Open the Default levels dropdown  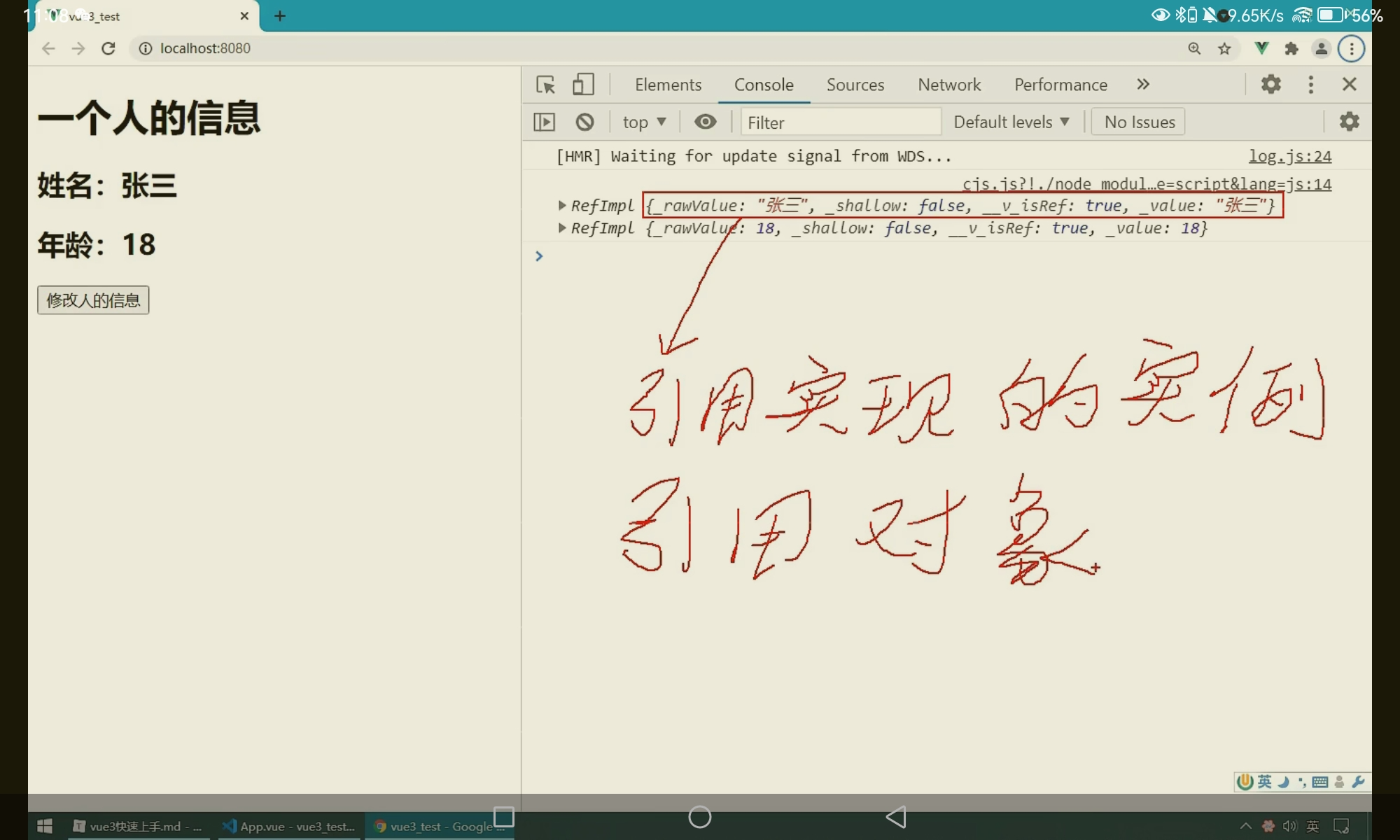(1011, 122)
